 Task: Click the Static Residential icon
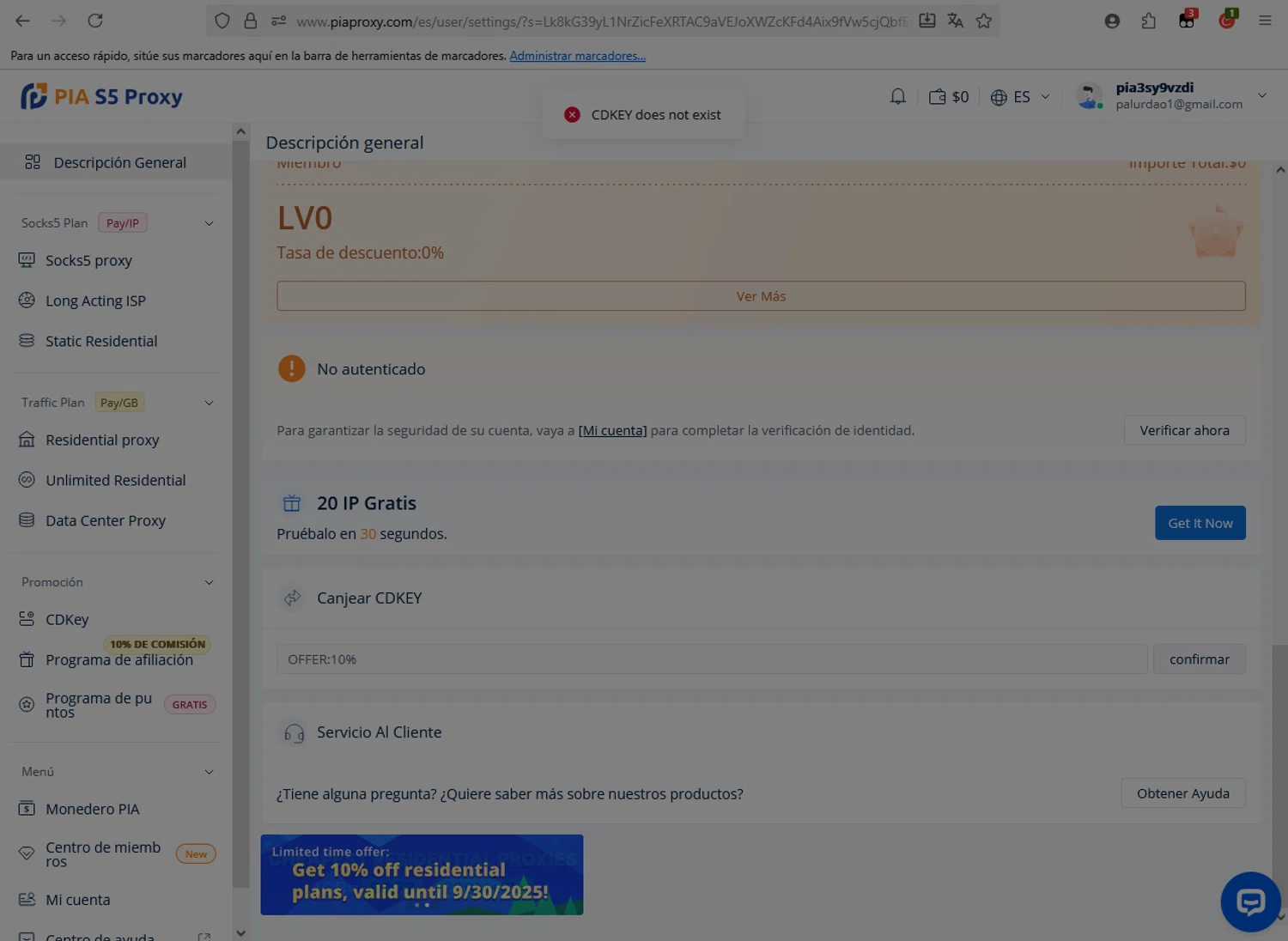tap(27, 341)
